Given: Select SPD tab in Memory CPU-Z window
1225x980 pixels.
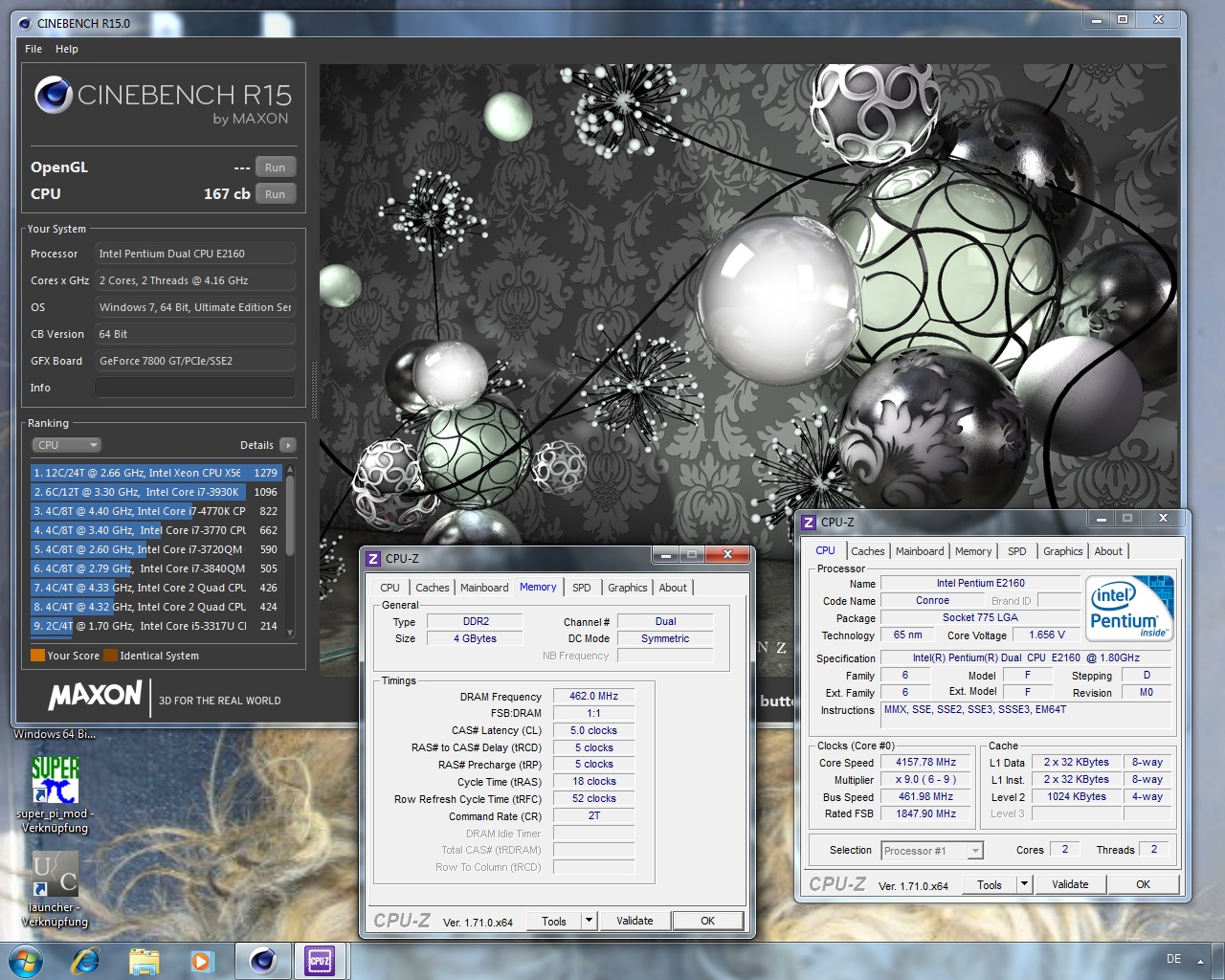Looking at the screenshot, I should click(x=582, y=588).
